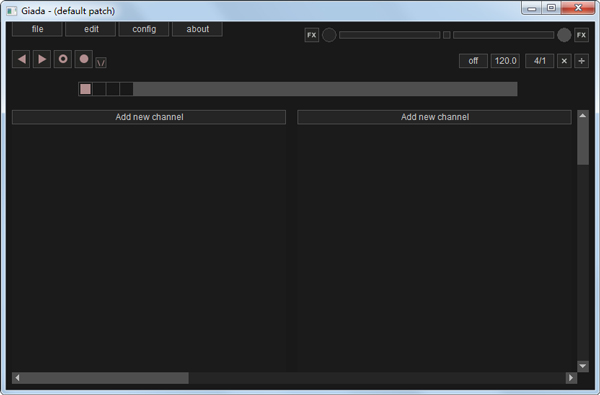Screen dimensions: 600x395
Task: Click the 4/1 beats setting
Action: pyautogui.click(x=540, y=61)
